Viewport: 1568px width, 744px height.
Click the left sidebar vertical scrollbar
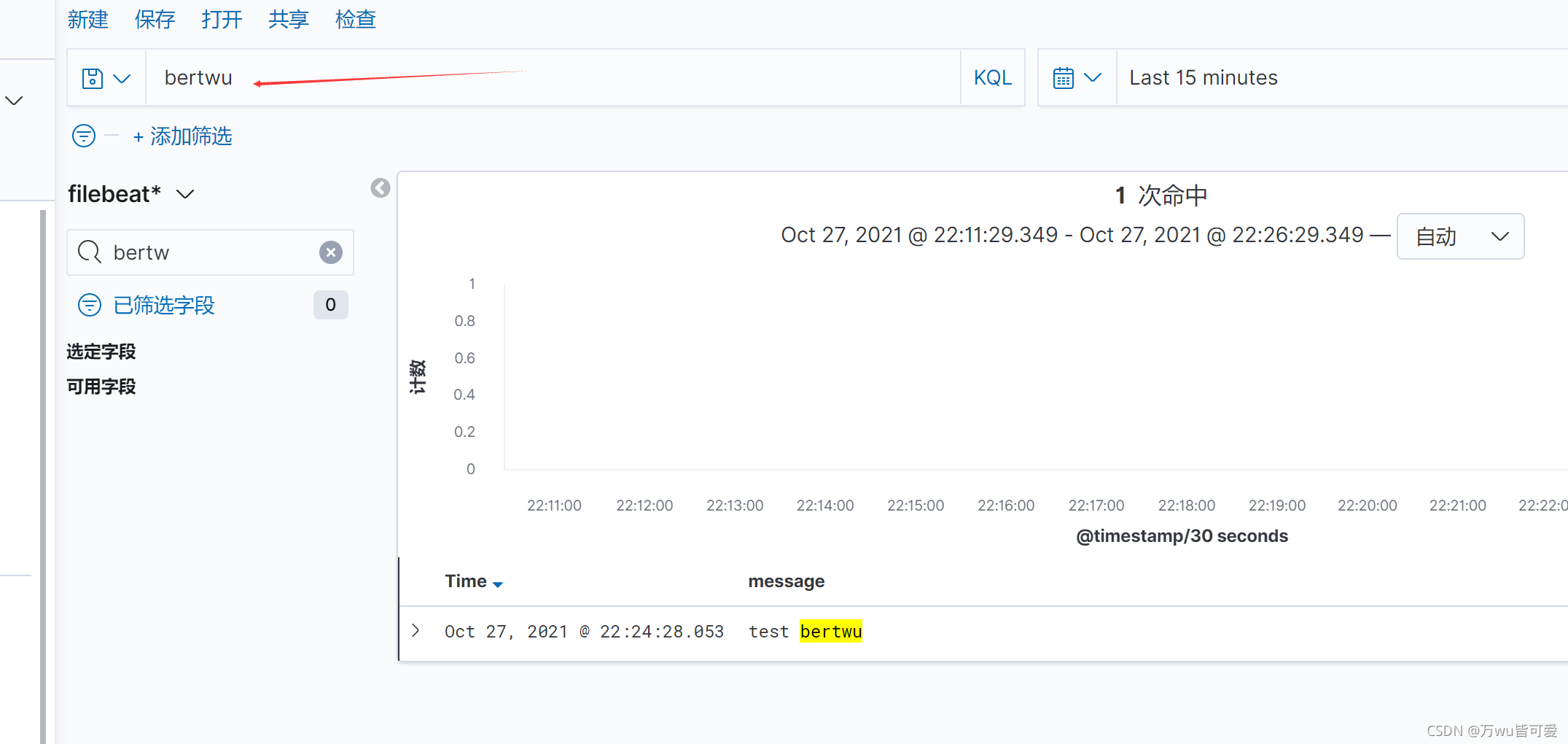[43, 476]
